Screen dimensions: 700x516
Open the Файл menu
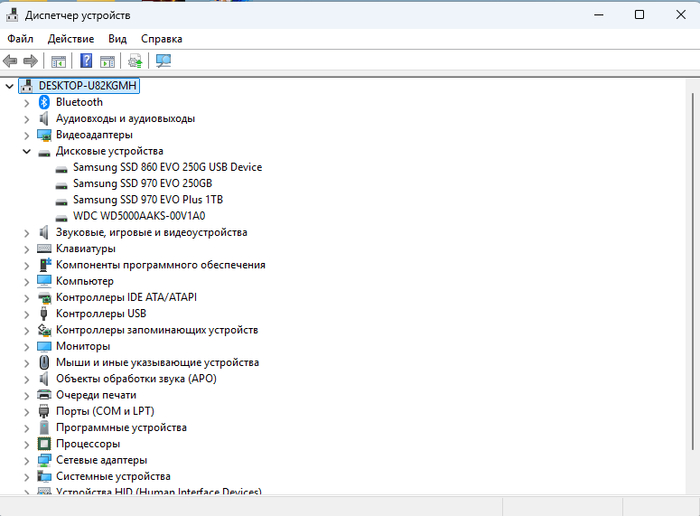[x=20, y=39]
